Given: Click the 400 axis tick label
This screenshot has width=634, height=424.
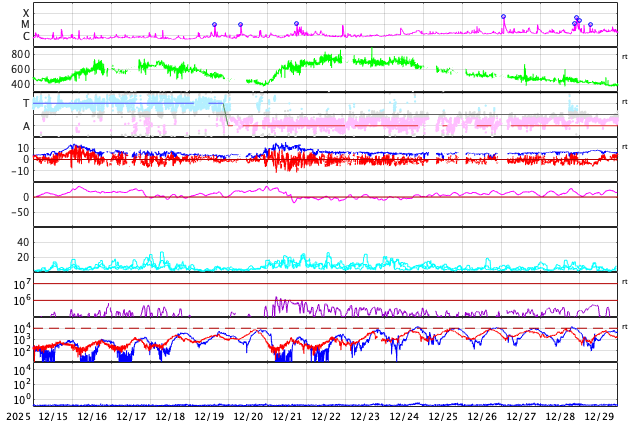Looking at the screenshot, I should pos(20,85).
